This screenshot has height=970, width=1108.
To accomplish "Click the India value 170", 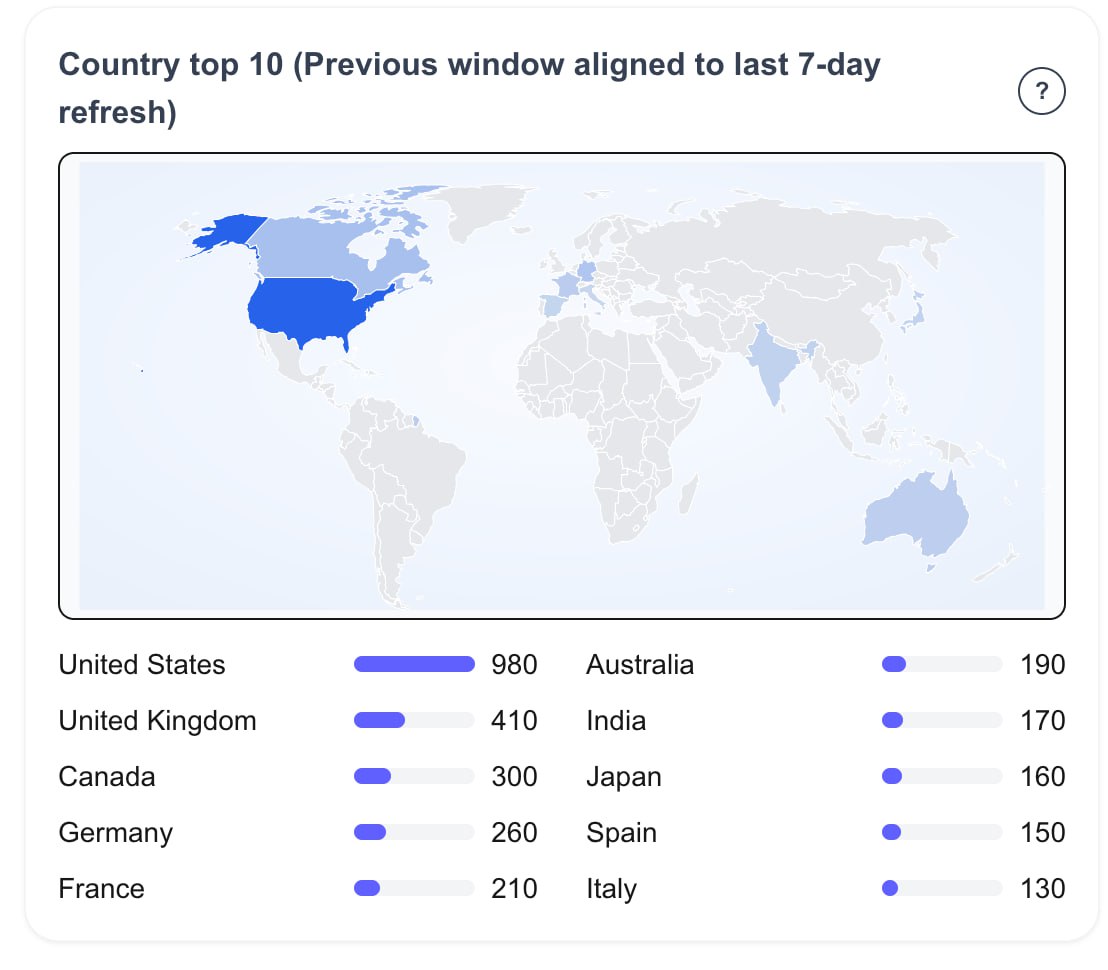I will click(x=1042, y=721).
